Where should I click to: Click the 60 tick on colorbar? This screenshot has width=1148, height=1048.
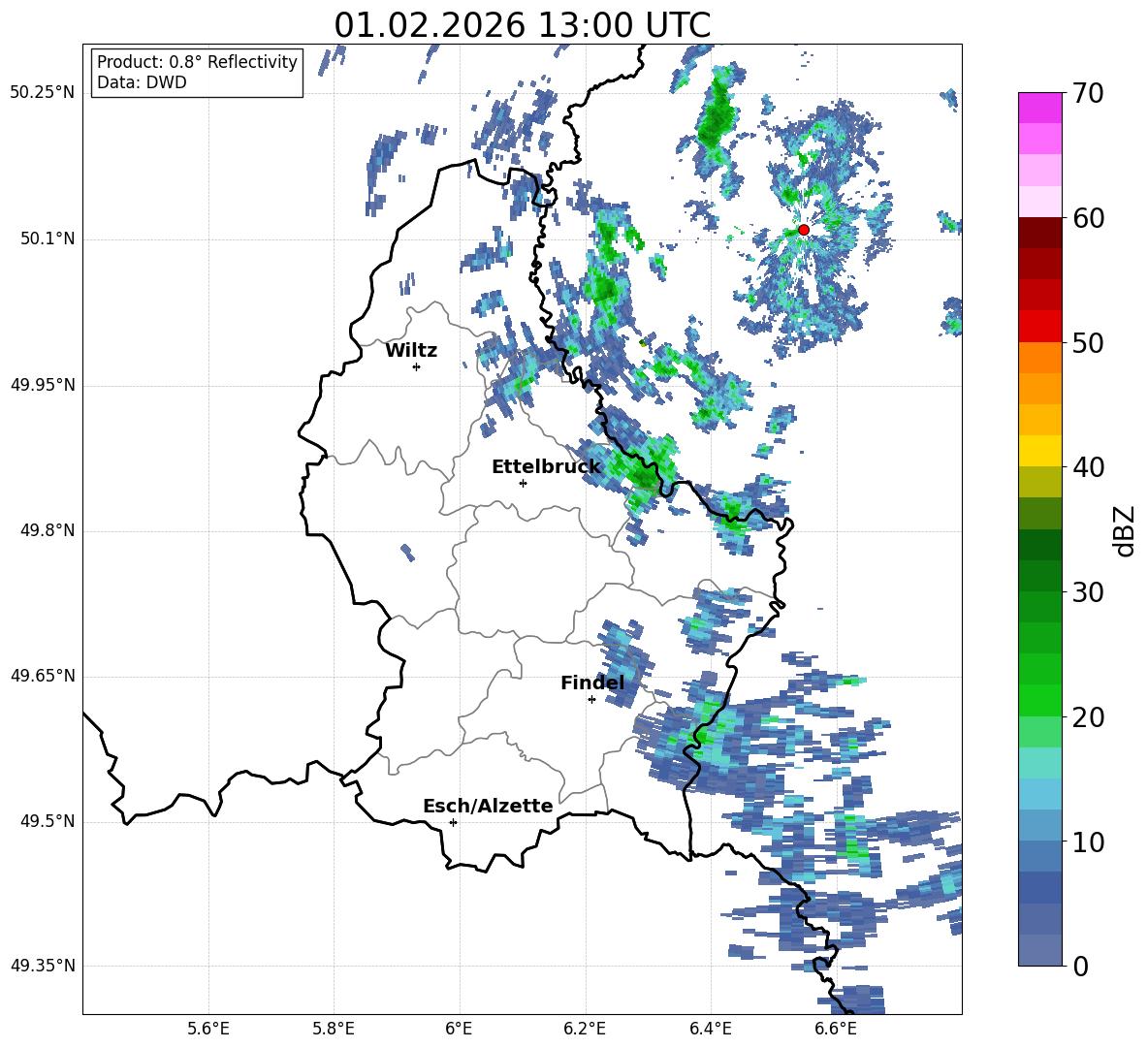click(1088, 218)
